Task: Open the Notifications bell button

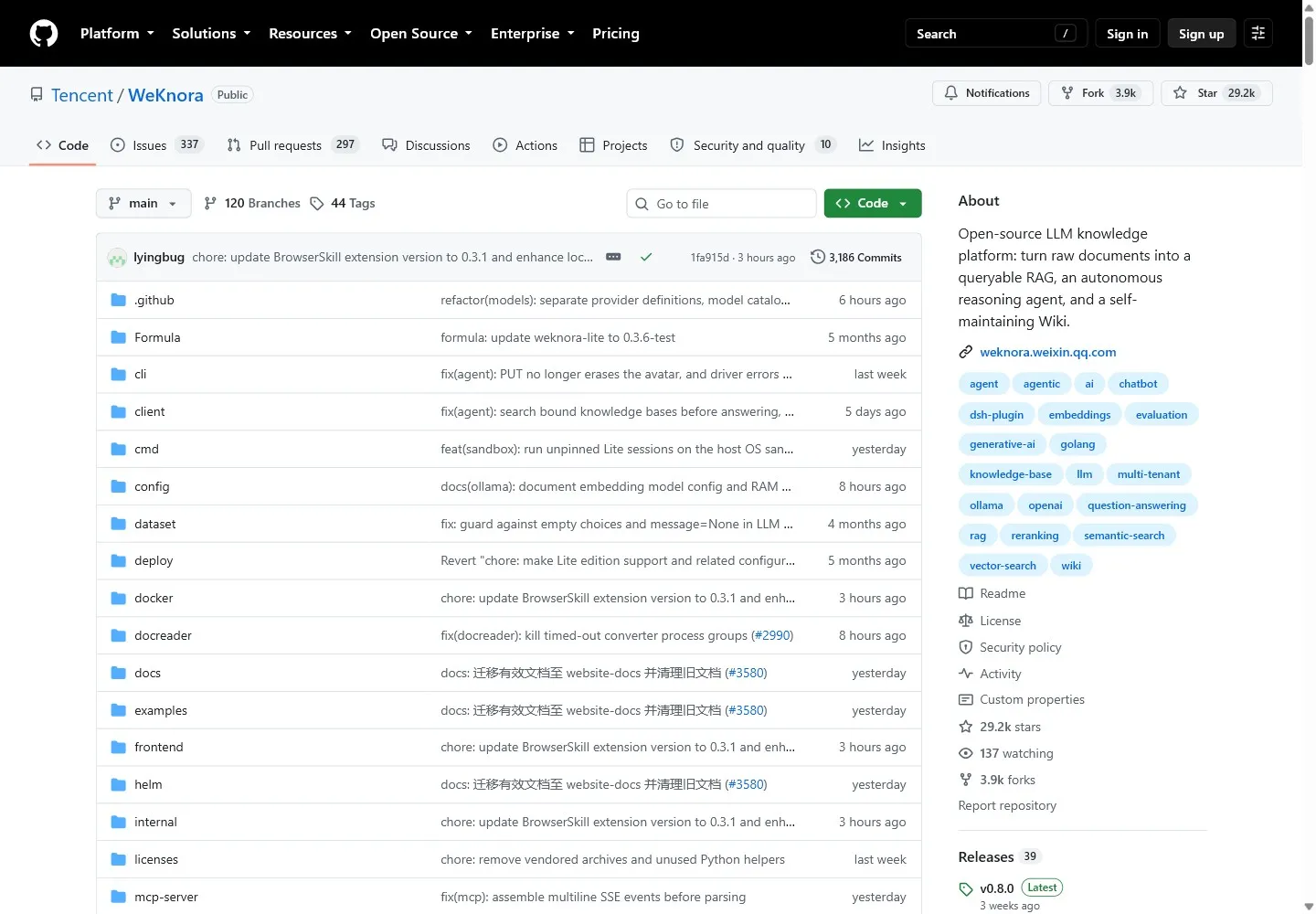Action: [986, 93]
